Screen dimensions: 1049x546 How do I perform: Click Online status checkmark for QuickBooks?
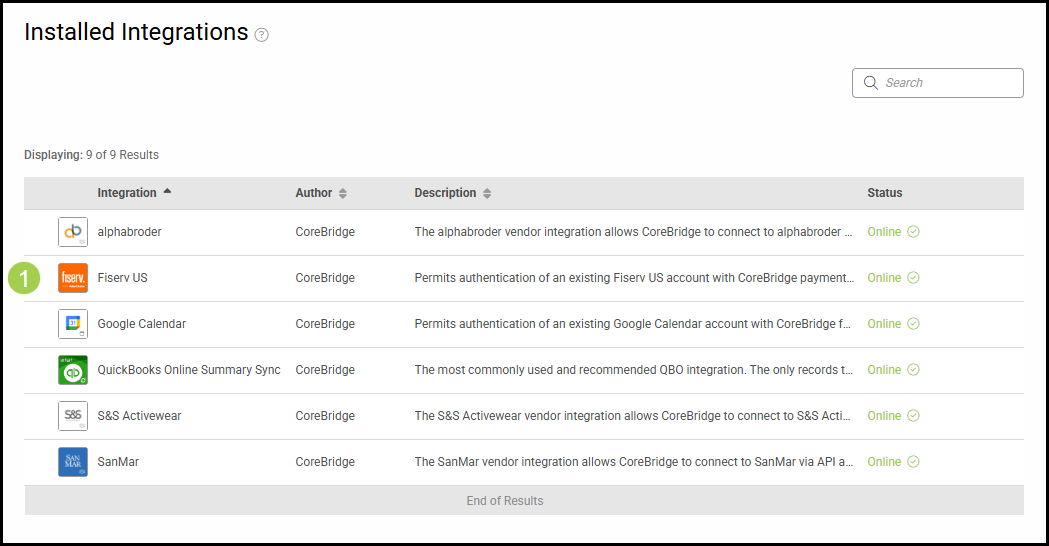point(913,370)
